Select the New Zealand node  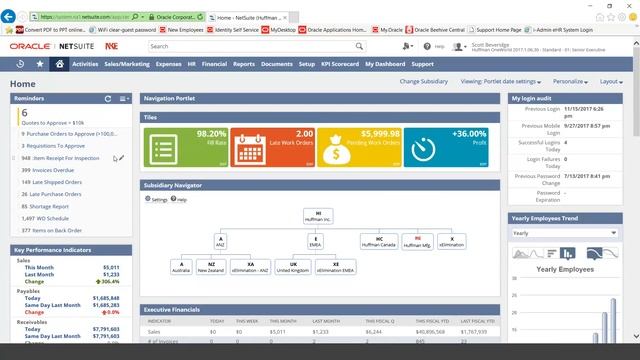coord(211,267)
